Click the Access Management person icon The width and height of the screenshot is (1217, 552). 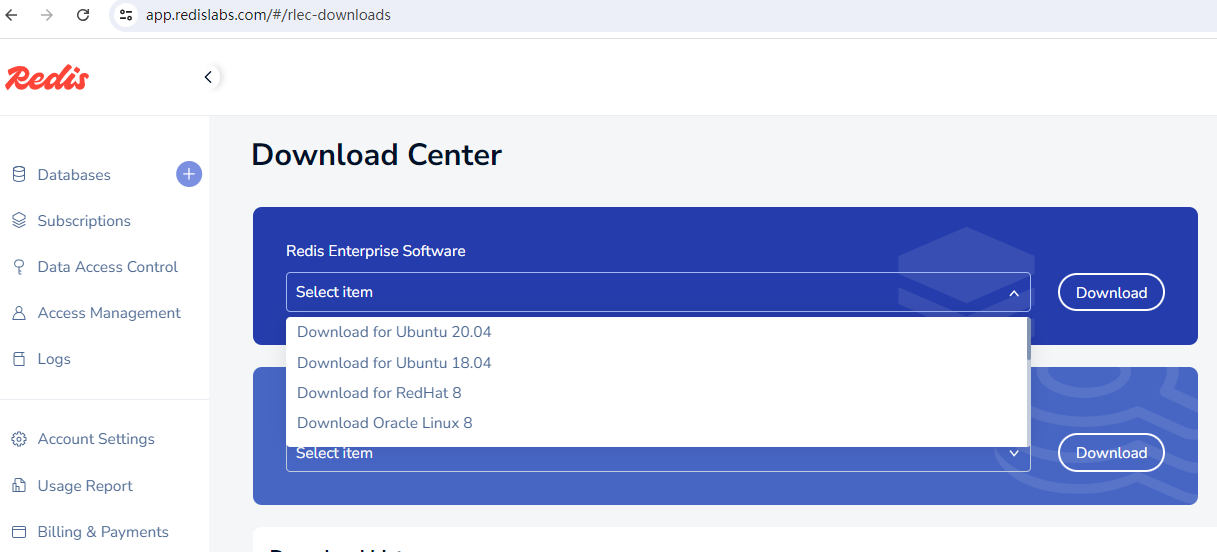point(19,313)
